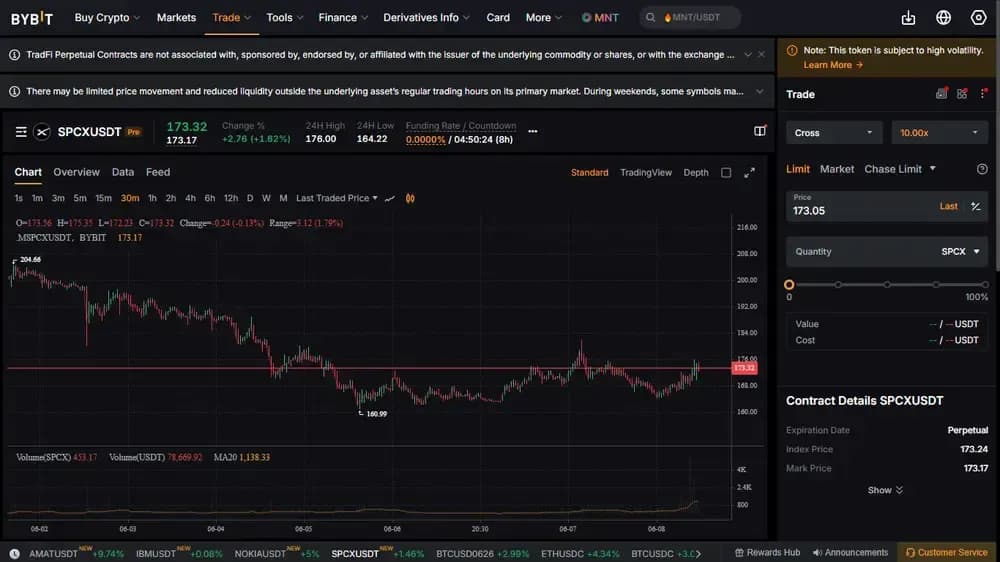
Task: Click the quantity slider handle at 0
Action: (x=789, y=285)
